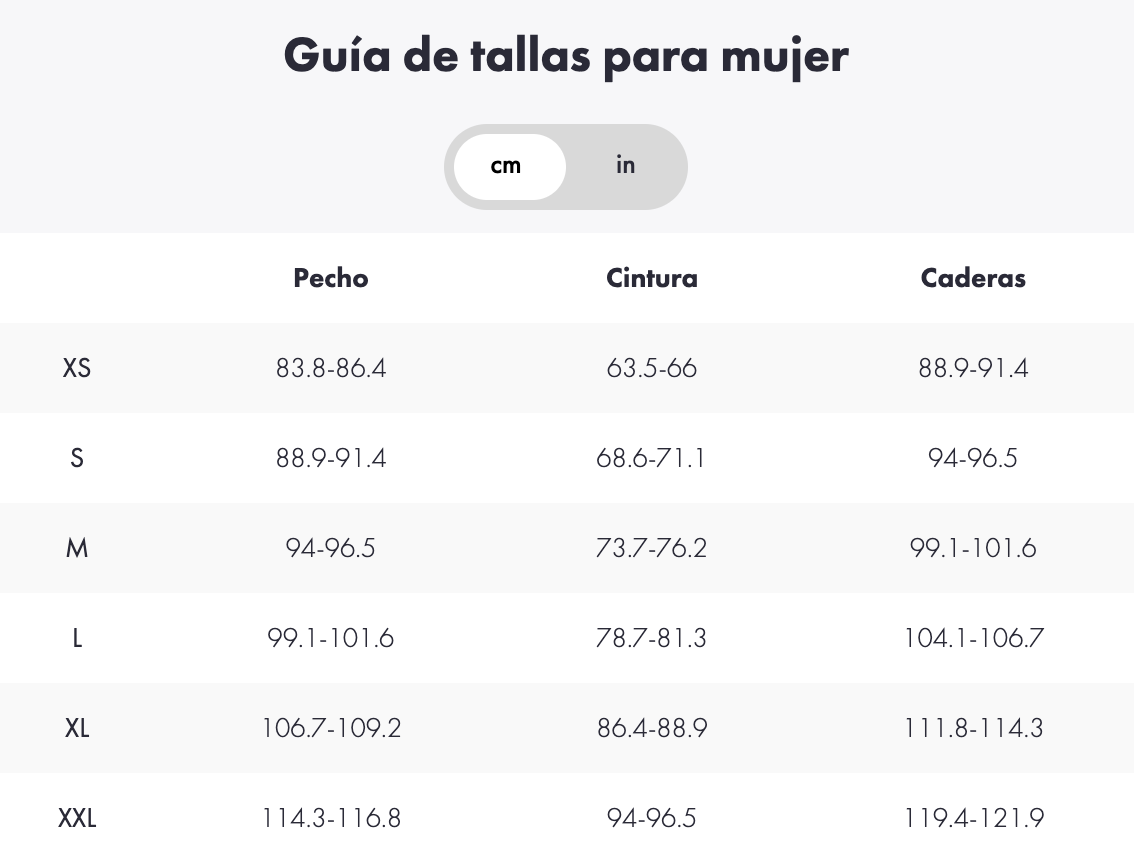
Task: Click M waist value 73.7-76.2
Action: [651, 548]
